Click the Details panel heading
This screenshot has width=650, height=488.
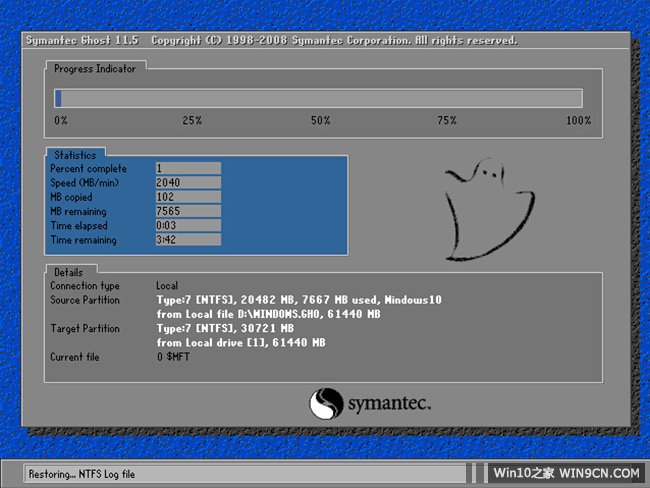[x=70, y=271]
